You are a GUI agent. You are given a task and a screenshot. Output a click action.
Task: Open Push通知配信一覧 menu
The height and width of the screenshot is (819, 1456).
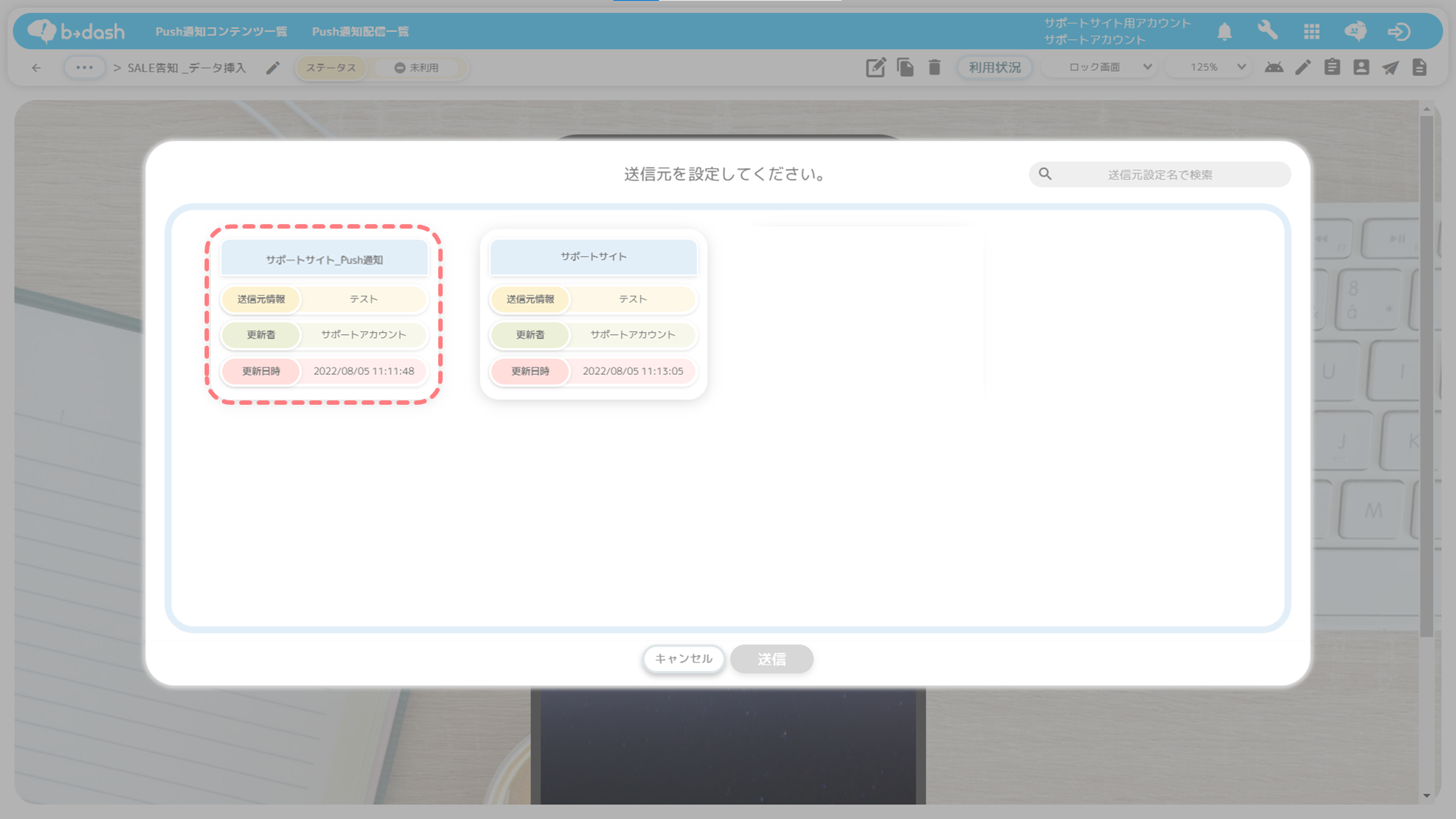[360, 31]
